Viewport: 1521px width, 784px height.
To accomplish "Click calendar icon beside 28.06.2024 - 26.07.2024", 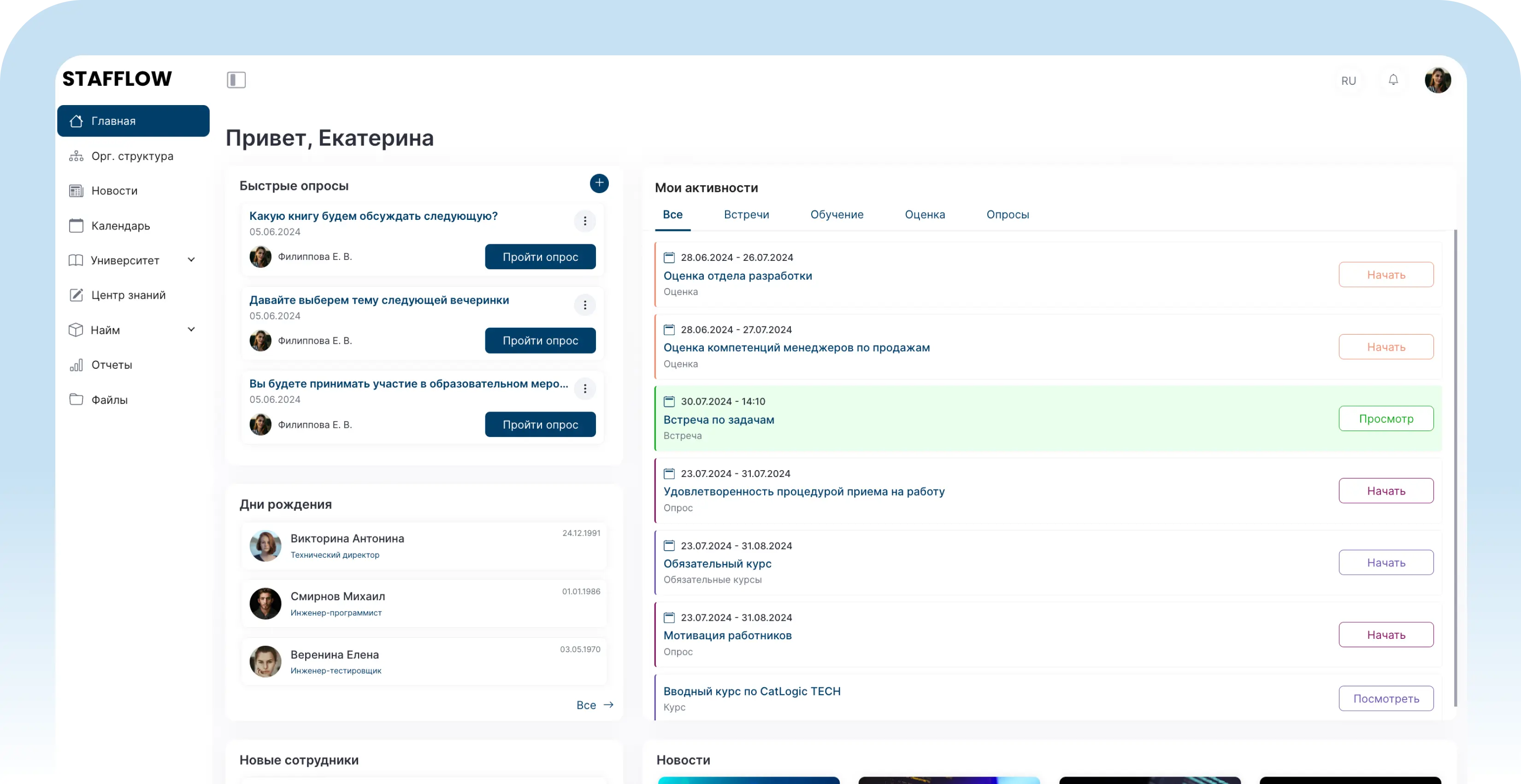I will [x=669, y=257].
